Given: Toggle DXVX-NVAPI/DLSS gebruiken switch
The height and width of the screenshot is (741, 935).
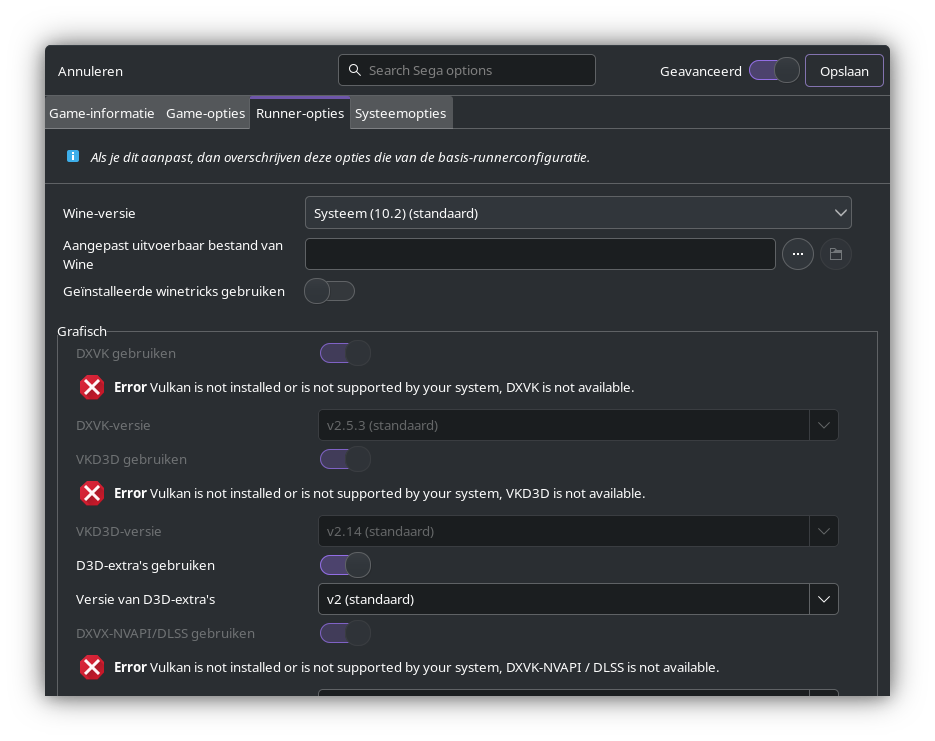Looking at the screenshot, I should [x=345, y=633].
